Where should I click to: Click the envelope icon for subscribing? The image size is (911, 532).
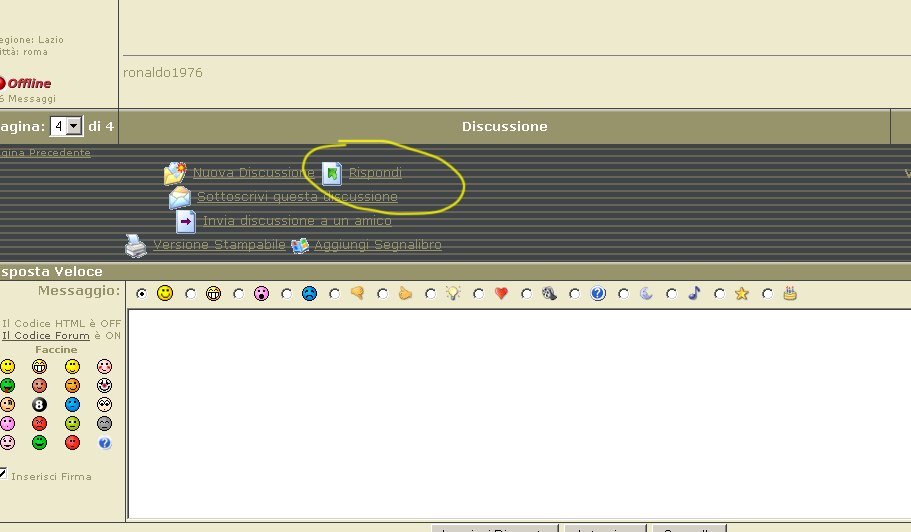click(180, 197)
